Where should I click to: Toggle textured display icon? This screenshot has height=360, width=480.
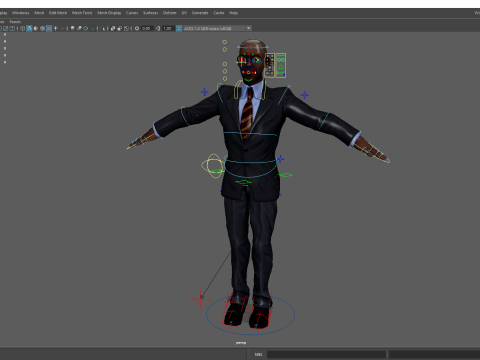[49, 28]
